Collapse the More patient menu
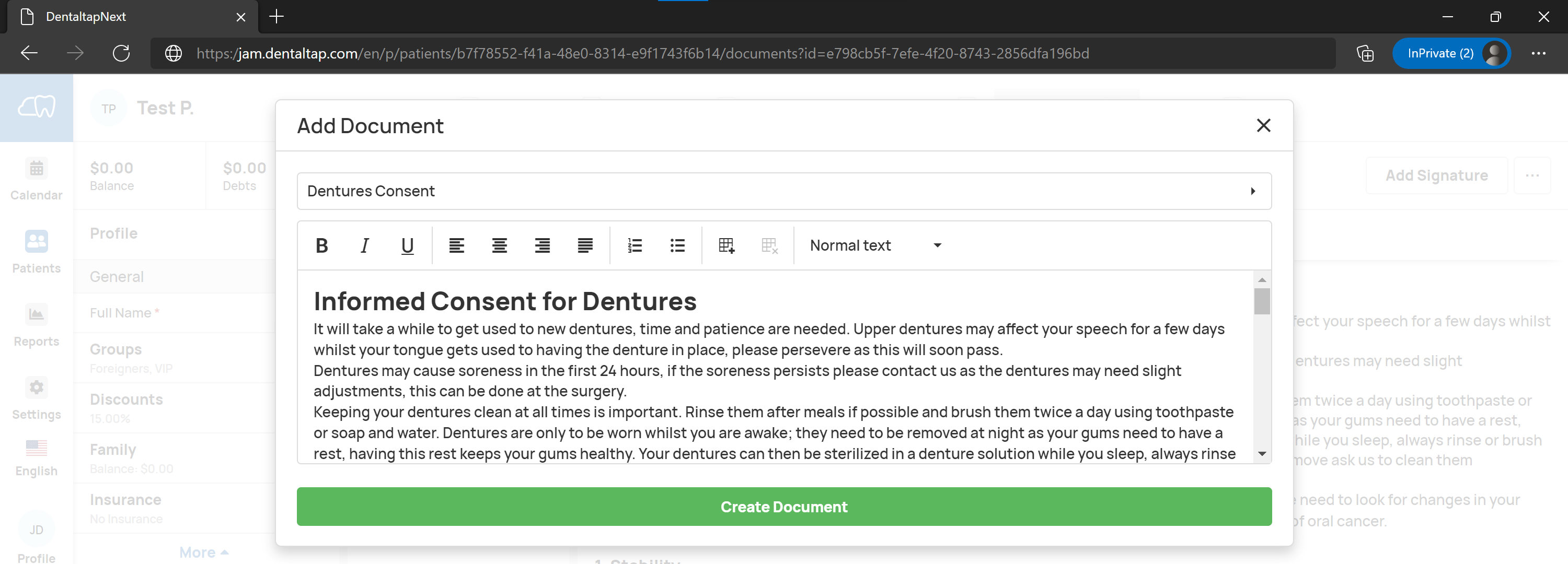Image resolution: width=1568 pixels, height=564 pixels. click(203, 552)
